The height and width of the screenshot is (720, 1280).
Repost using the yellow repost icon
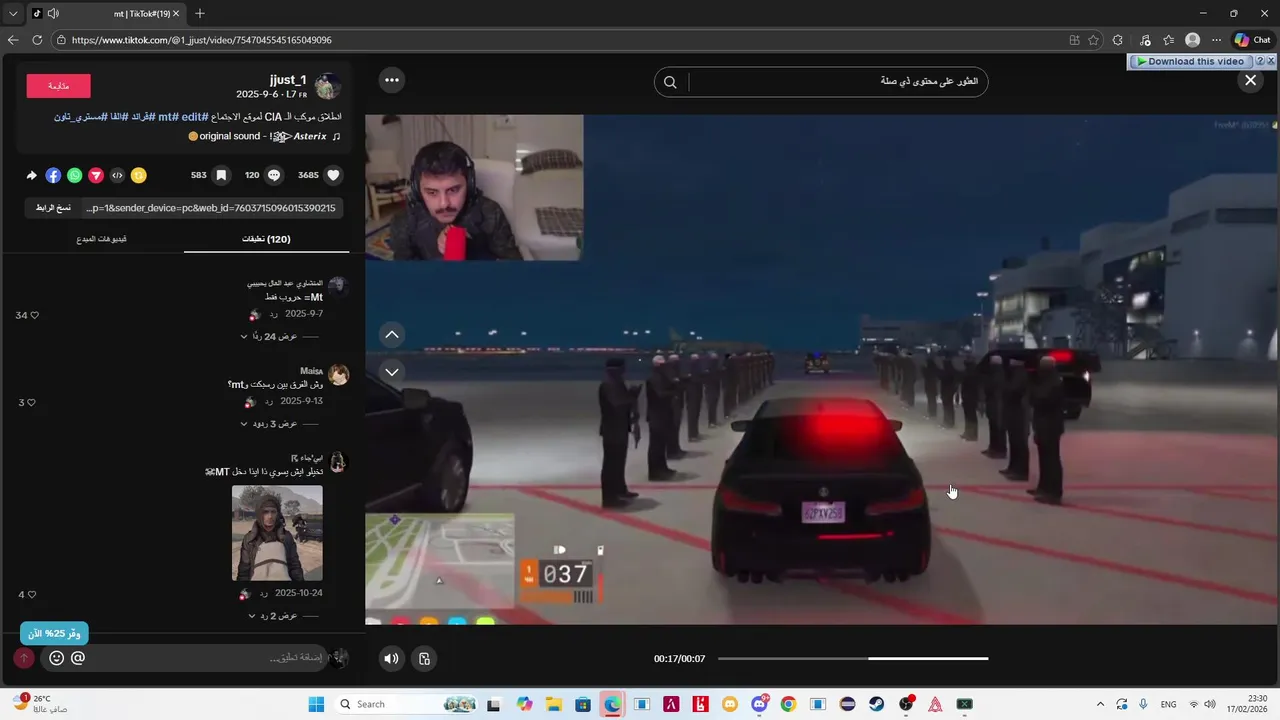coord(139,175)
